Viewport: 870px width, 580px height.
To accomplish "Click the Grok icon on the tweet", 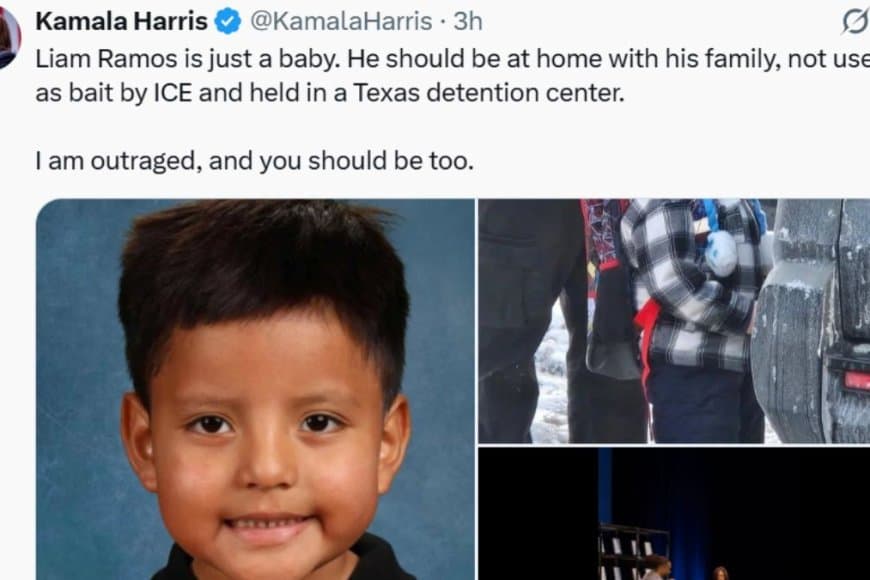I will click(856, 22).
